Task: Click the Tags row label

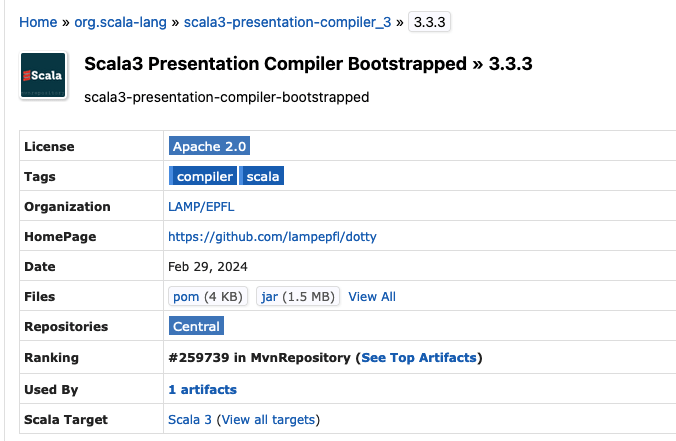Action: [x=40, y=177]
